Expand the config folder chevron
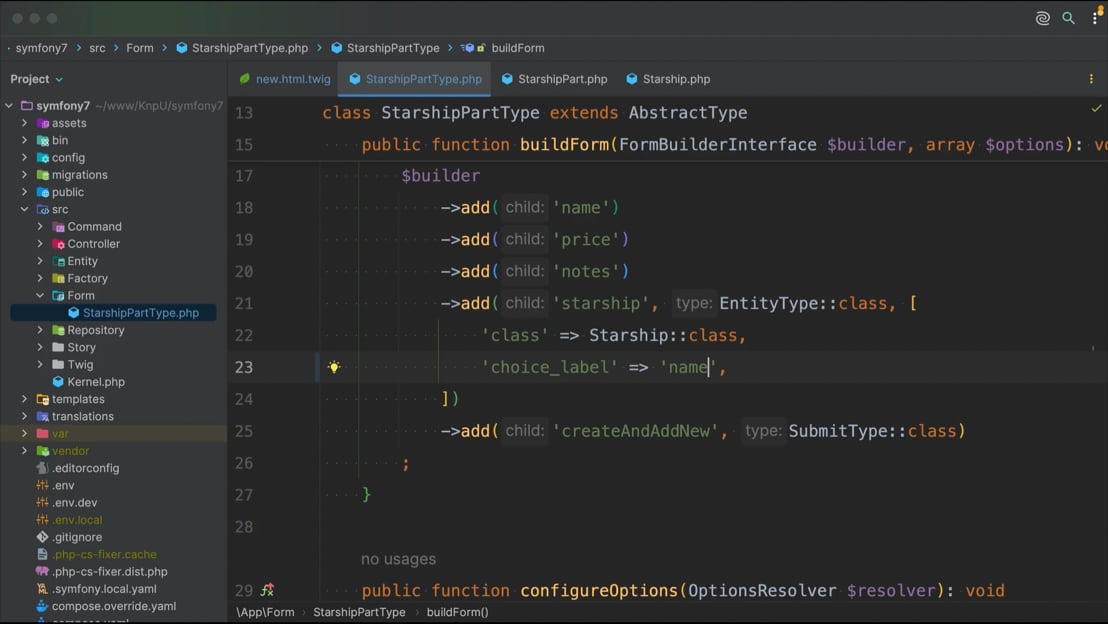Viewport: 1108px width, 624px height. tap(25, 158)
